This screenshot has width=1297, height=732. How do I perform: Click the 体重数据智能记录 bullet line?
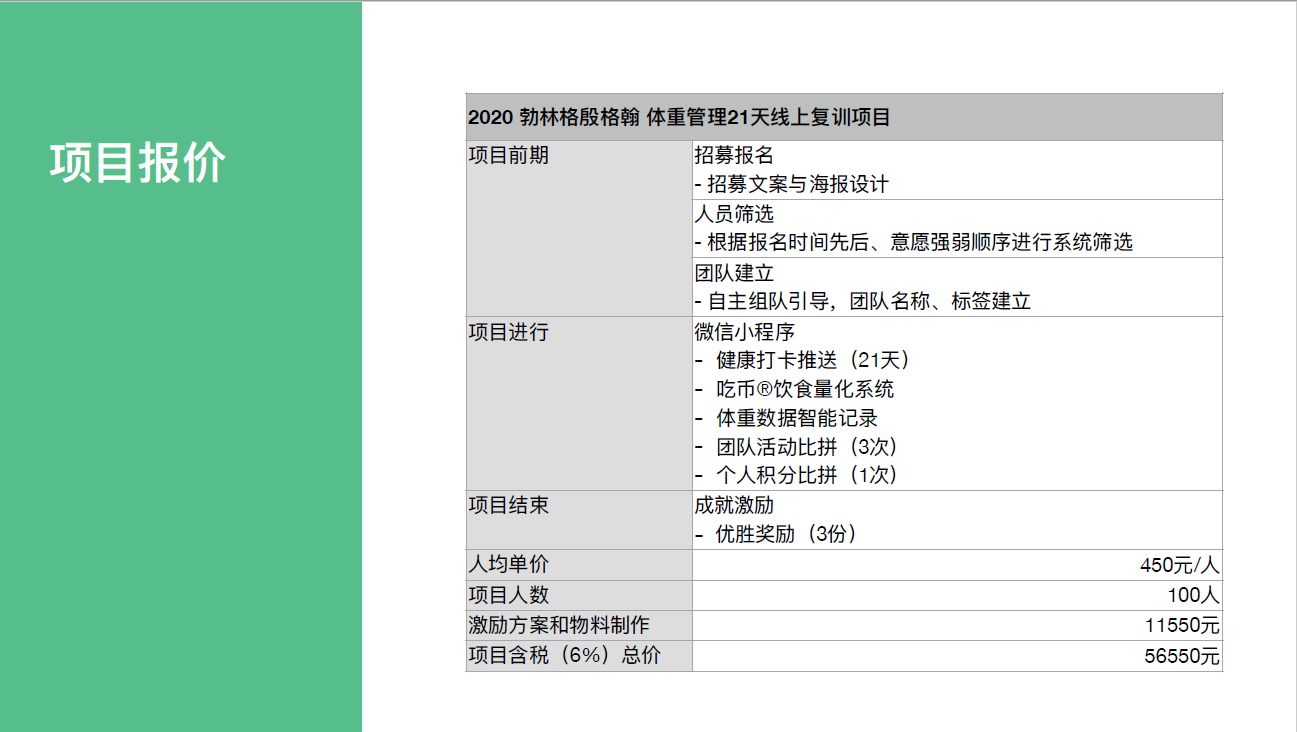(x=786, y=418)
